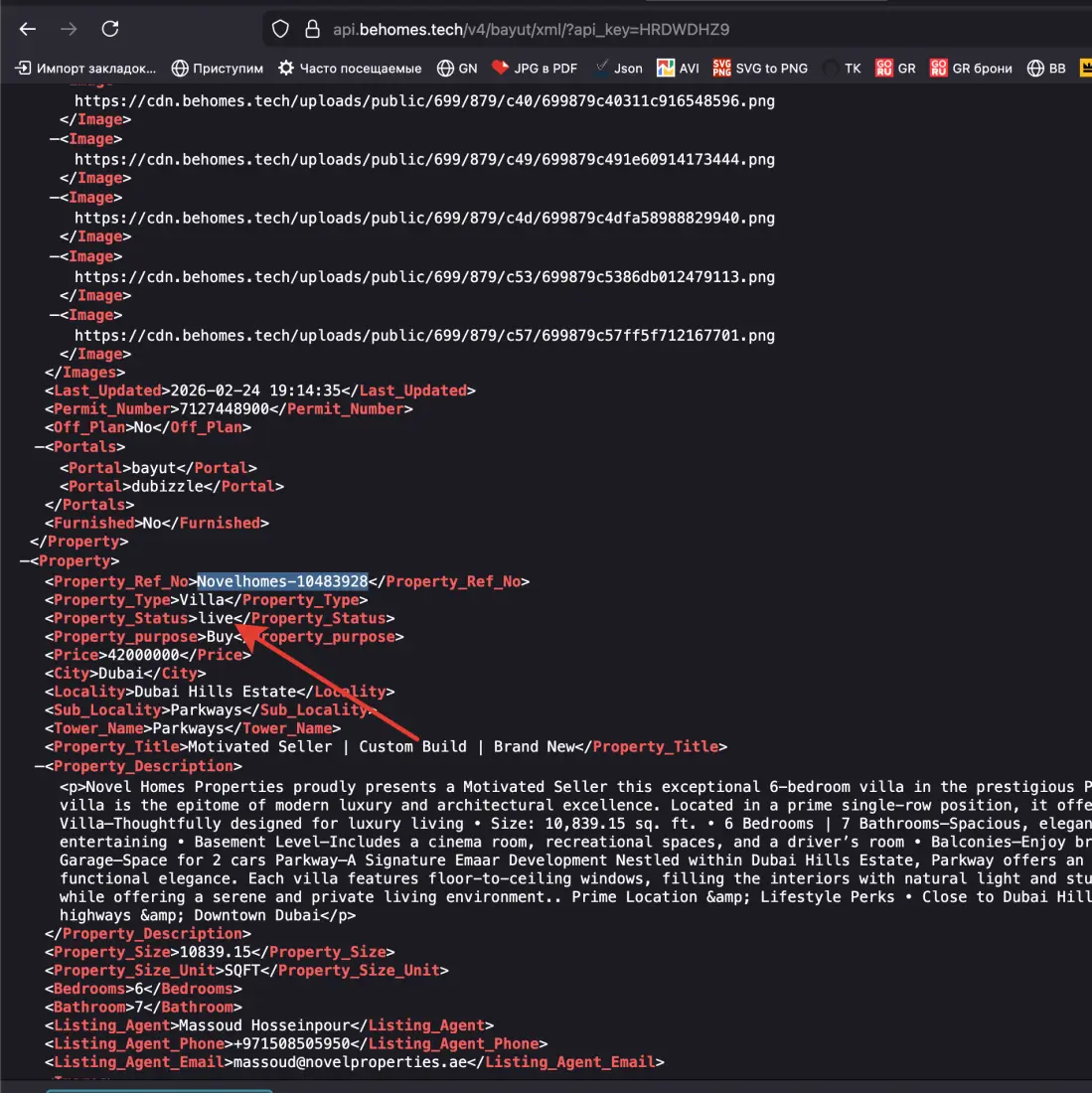1092x1093 pixels.
Task: Click the Last_Updated value 2026-02-24 19:14:35
Action: point(255,391)
